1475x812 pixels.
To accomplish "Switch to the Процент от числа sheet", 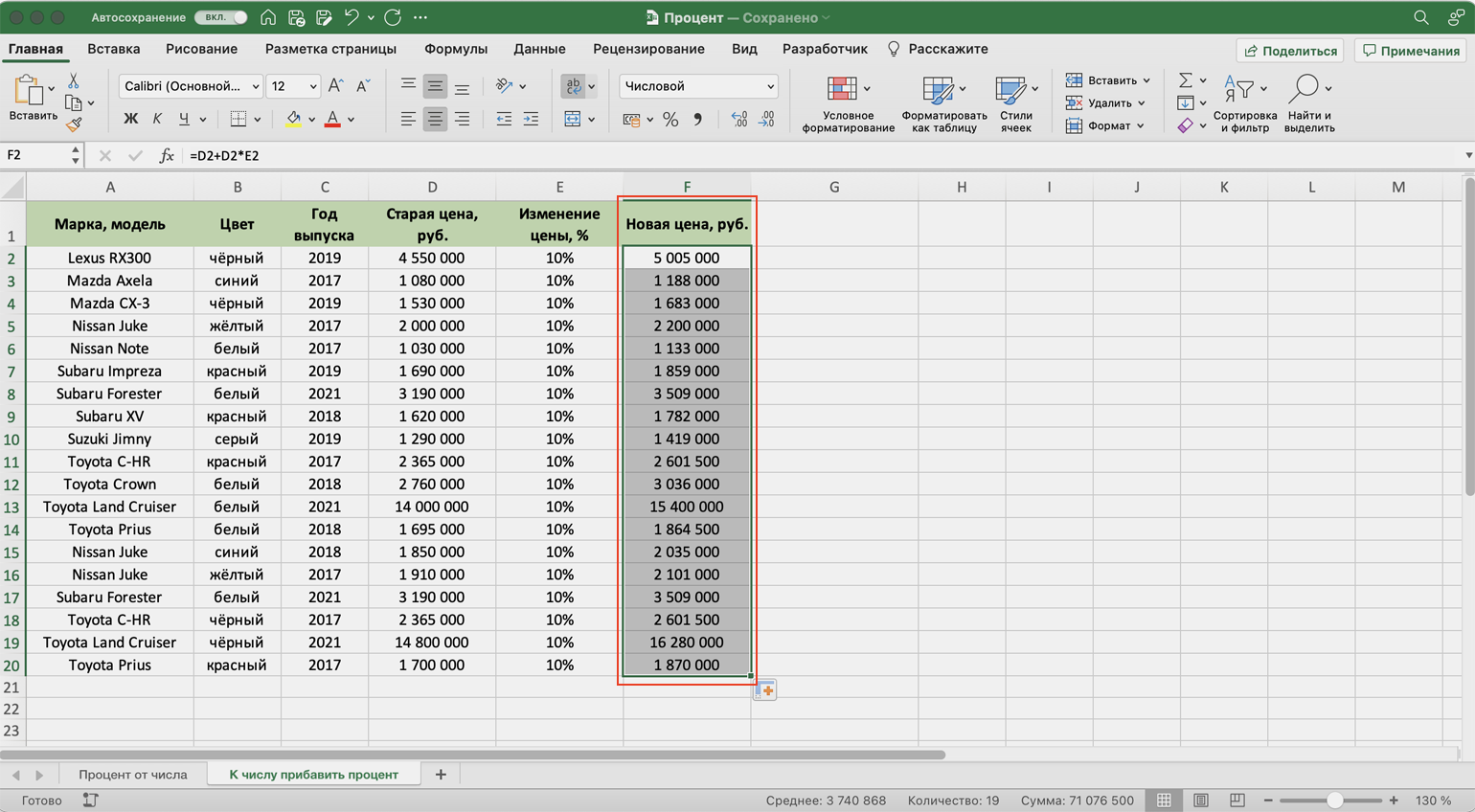I will click(x=133, y=775).
